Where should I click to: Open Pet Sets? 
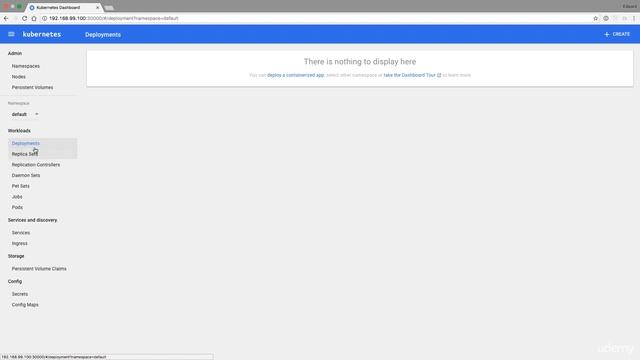pos(20,186)
